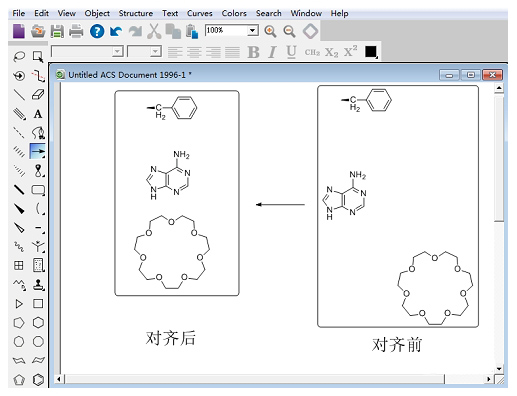Select the Templates stamp tool

38,285
